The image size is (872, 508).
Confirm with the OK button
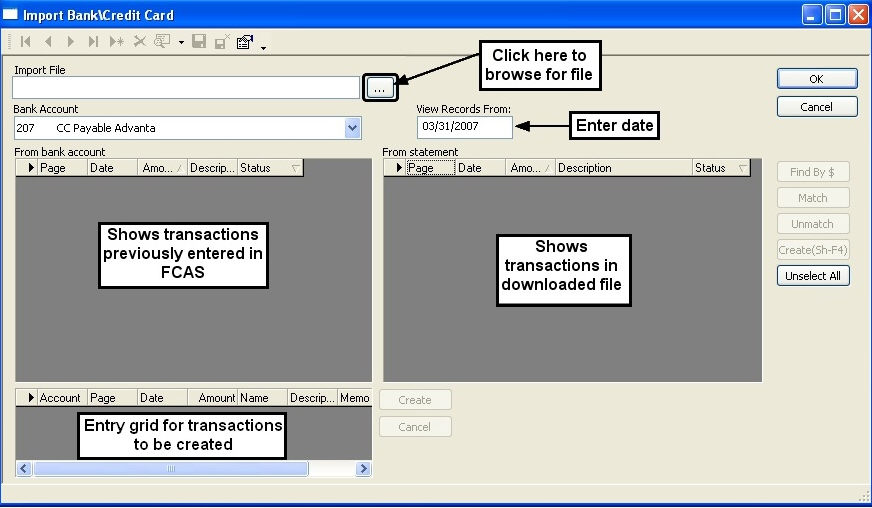click(817, 79)
